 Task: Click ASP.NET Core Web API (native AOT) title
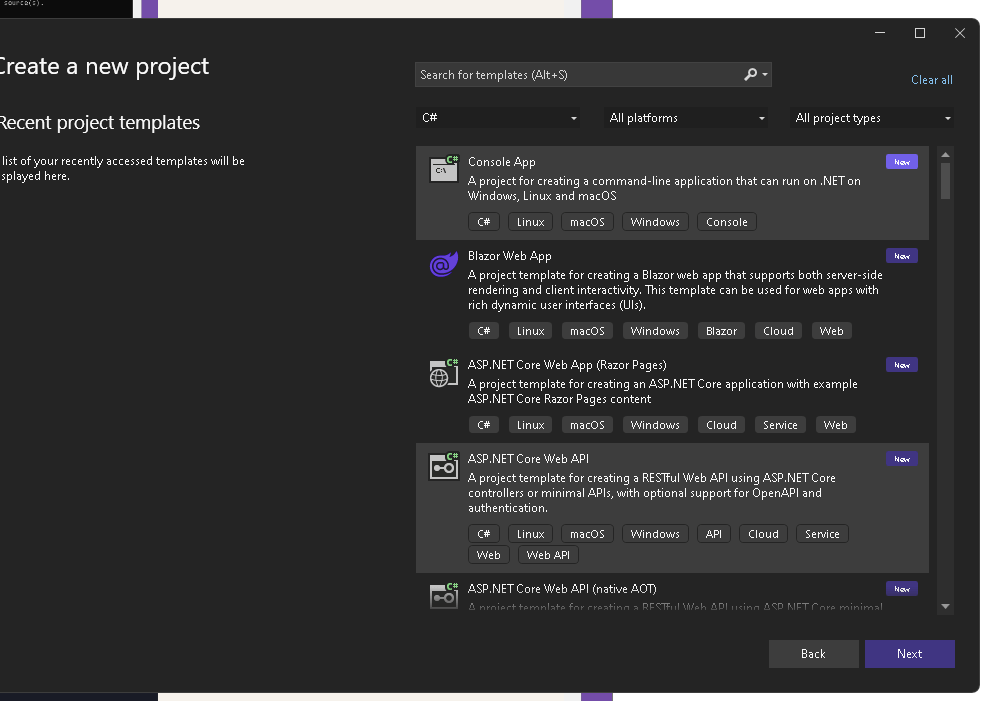(x=562, y=589)
